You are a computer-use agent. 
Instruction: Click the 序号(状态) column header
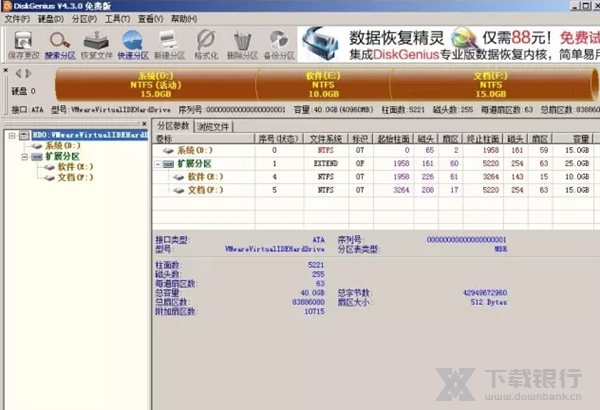click(x=279, y=139)
